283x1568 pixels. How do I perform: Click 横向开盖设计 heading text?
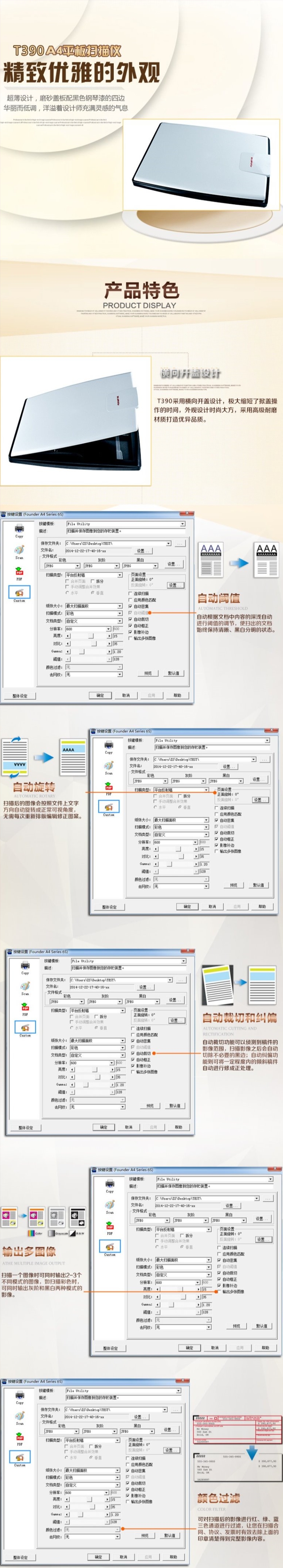(191, 373)
